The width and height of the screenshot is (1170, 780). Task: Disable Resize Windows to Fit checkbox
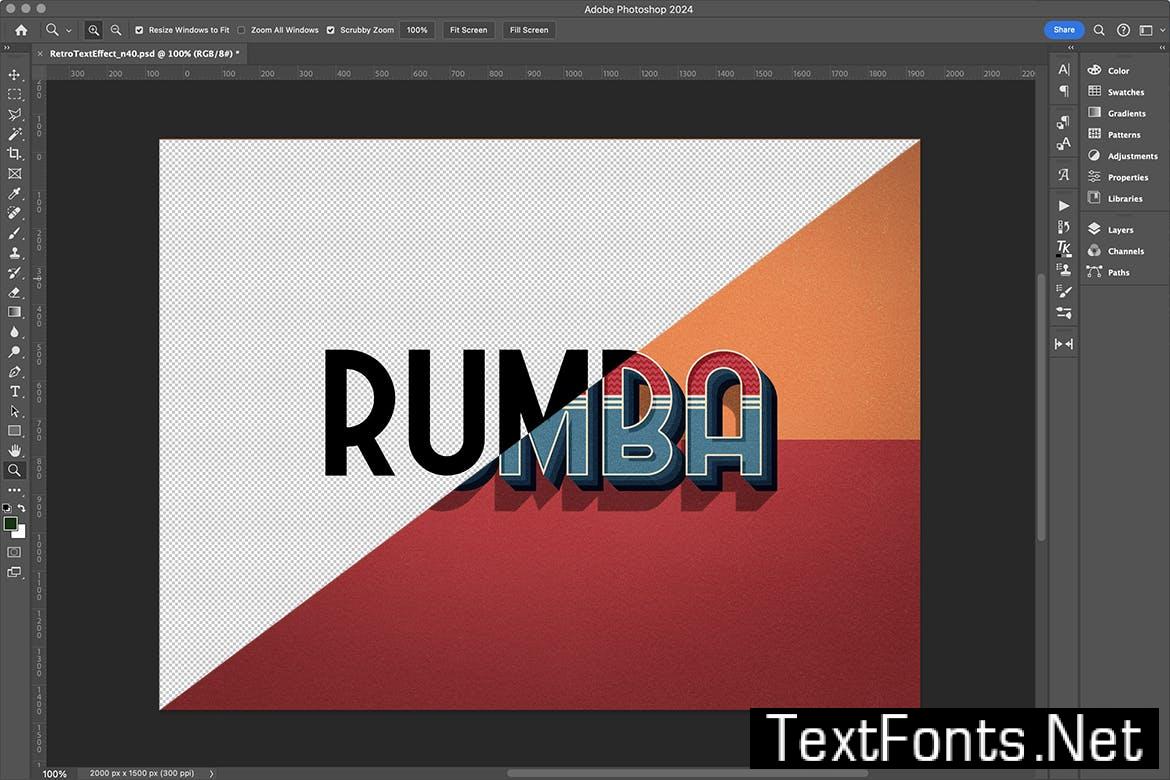coord(139,30)
